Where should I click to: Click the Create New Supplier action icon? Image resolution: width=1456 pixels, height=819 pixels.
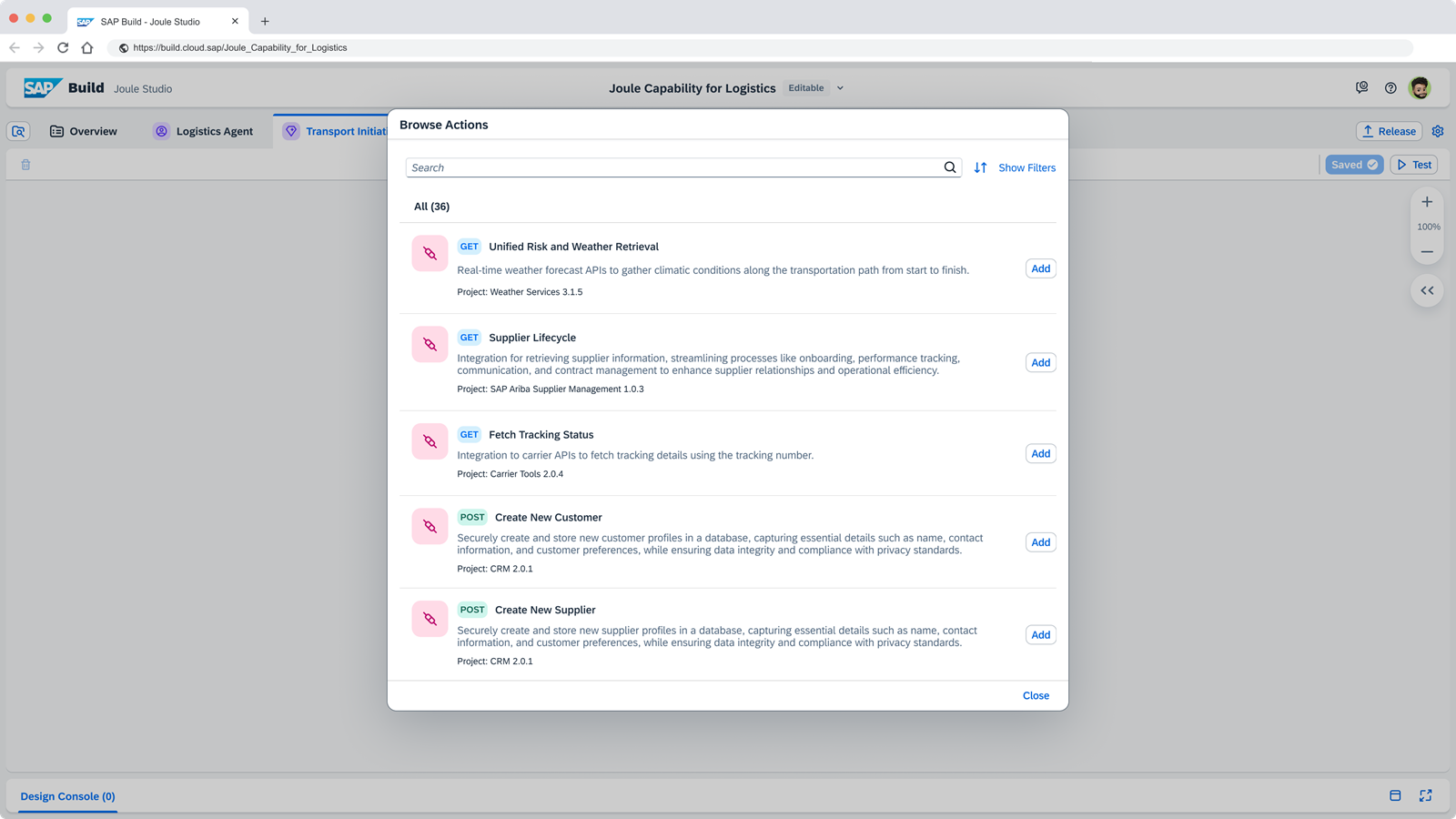point(430,620)
